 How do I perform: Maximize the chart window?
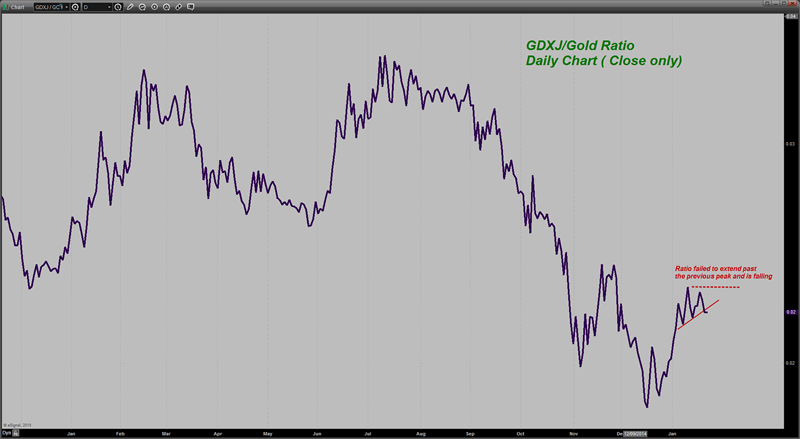coord(784,3)
